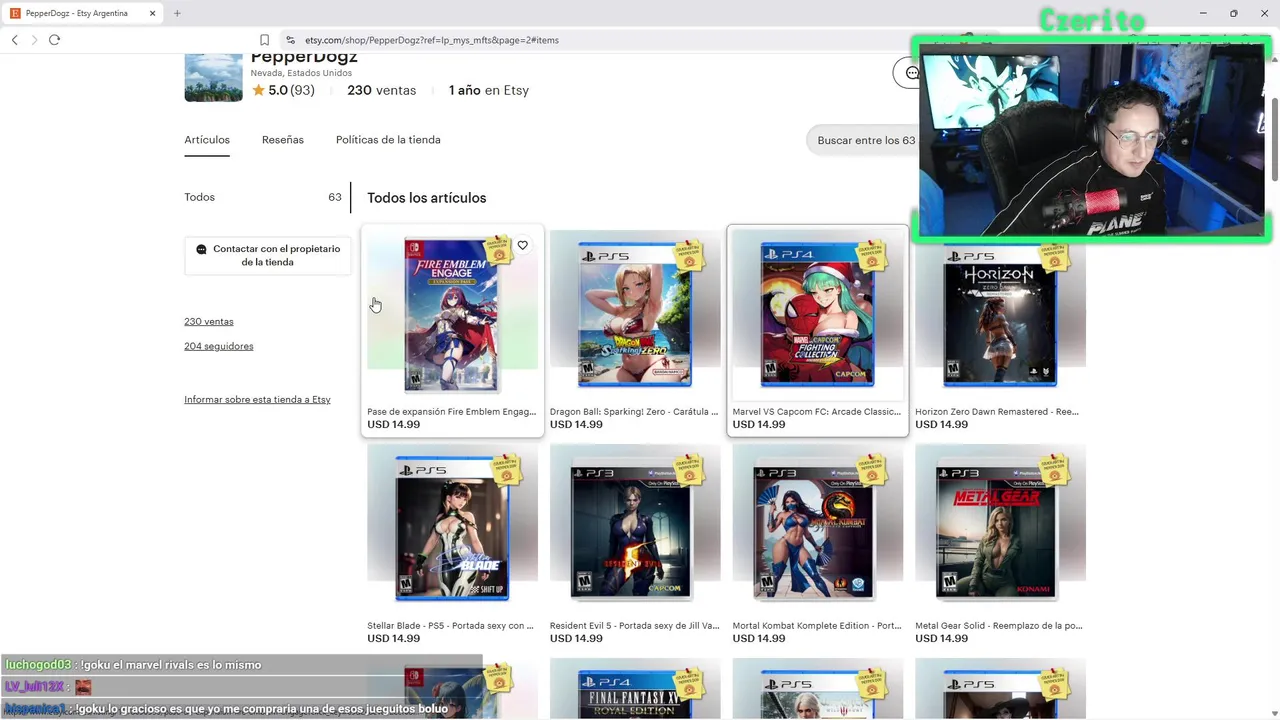Screen dimensions: 1280x720
Task: Click Stellar Blade - PS5 listing title
Action: coord(450,626)
